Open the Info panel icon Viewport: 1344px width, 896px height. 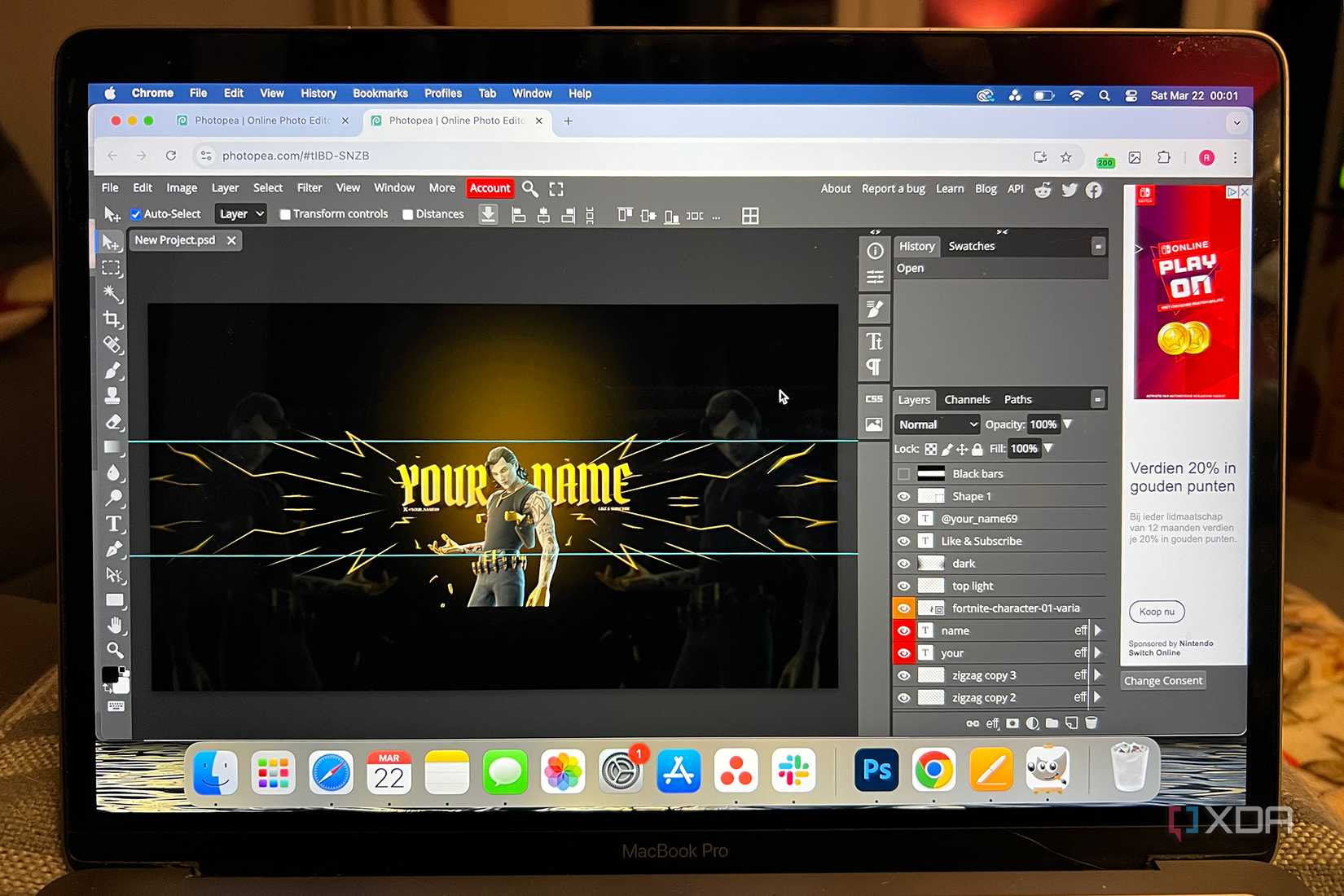[x=875, y=251]
